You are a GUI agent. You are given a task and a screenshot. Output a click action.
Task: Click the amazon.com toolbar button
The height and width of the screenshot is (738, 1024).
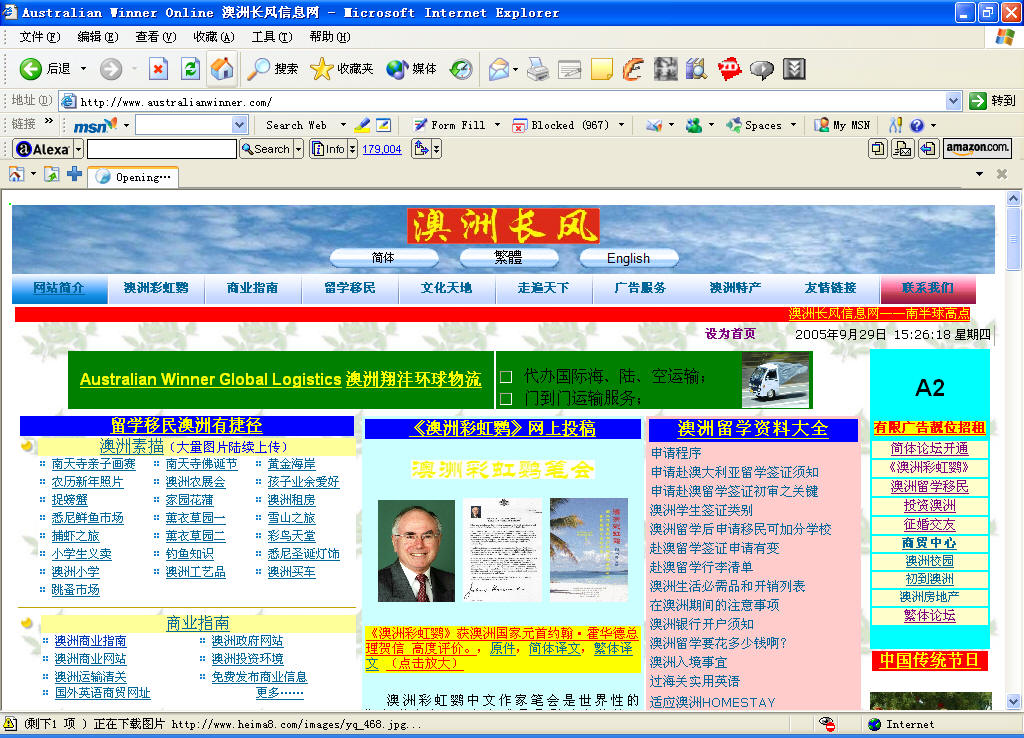(977, 148)
